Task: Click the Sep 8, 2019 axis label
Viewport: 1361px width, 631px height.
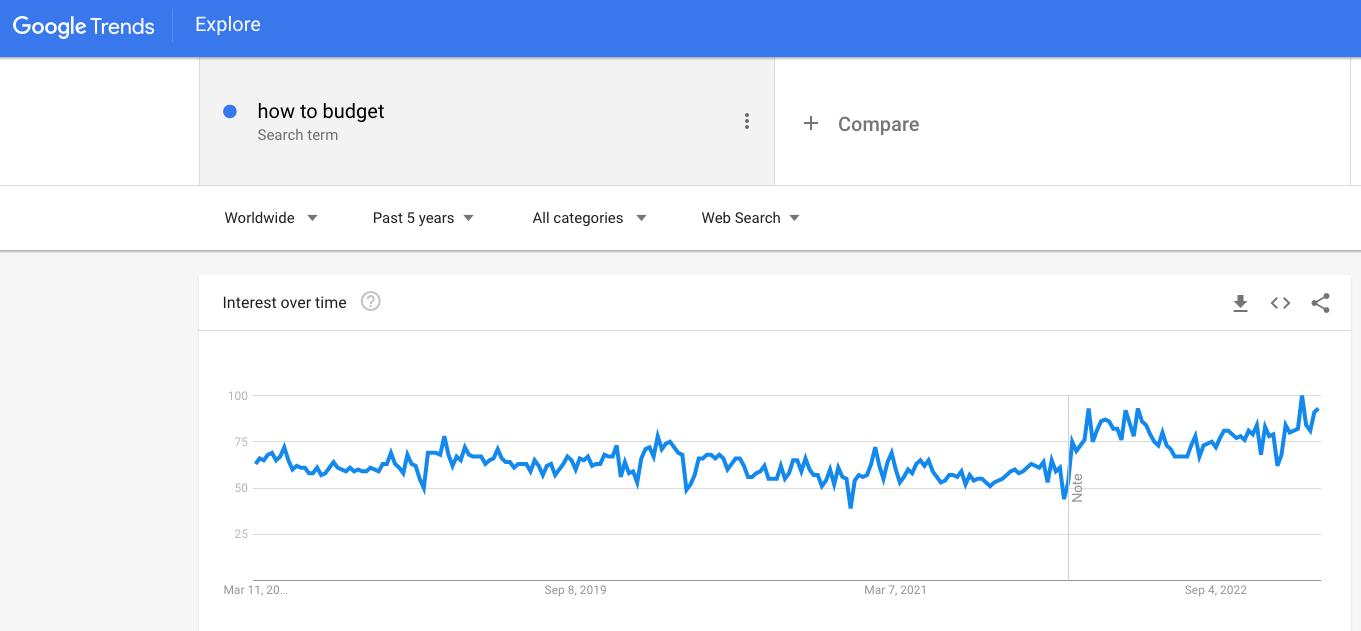Action: (x=575, y=590)
